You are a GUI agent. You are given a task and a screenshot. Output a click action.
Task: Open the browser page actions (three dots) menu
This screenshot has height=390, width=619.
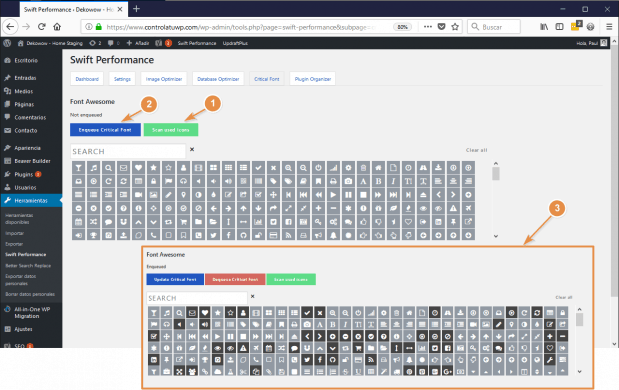(x=428, y=27)
